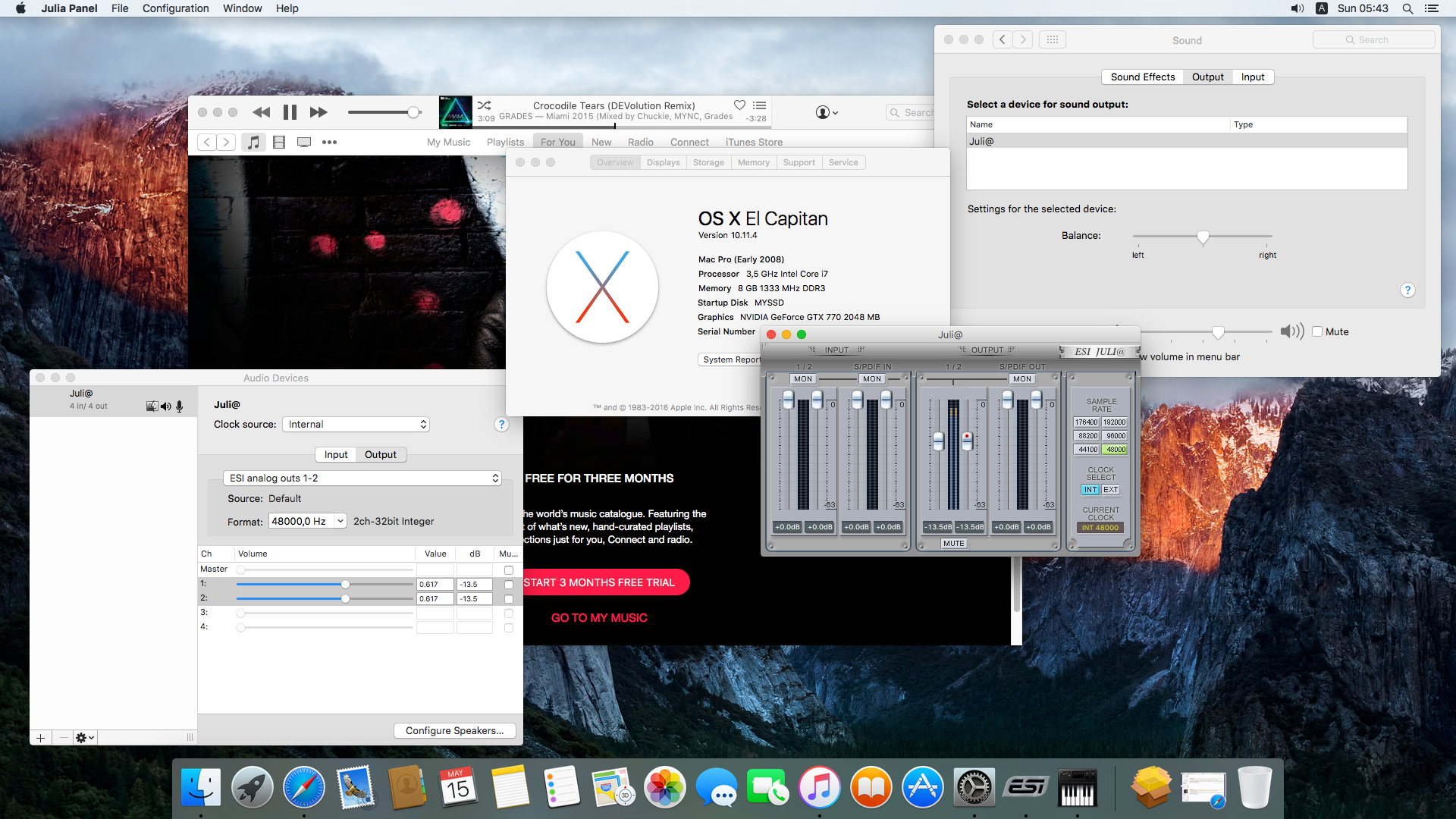Open Spotlight search in the menu bar
1456x819 pixels.
pyautogui.click(x=1407, y=8)
